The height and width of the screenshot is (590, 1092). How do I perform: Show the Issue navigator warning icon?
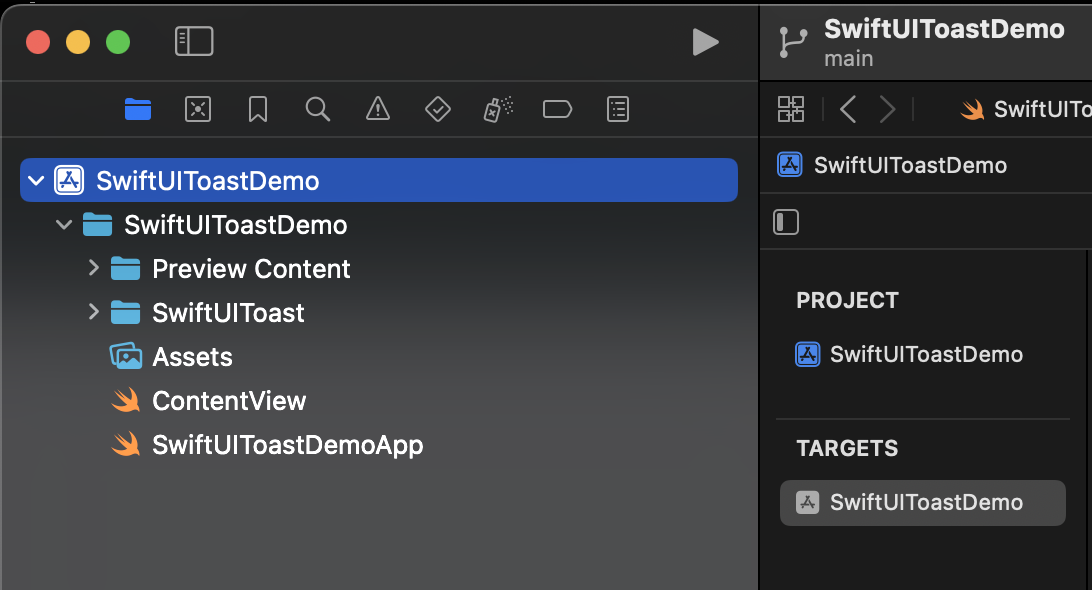[x=378, y=109]
